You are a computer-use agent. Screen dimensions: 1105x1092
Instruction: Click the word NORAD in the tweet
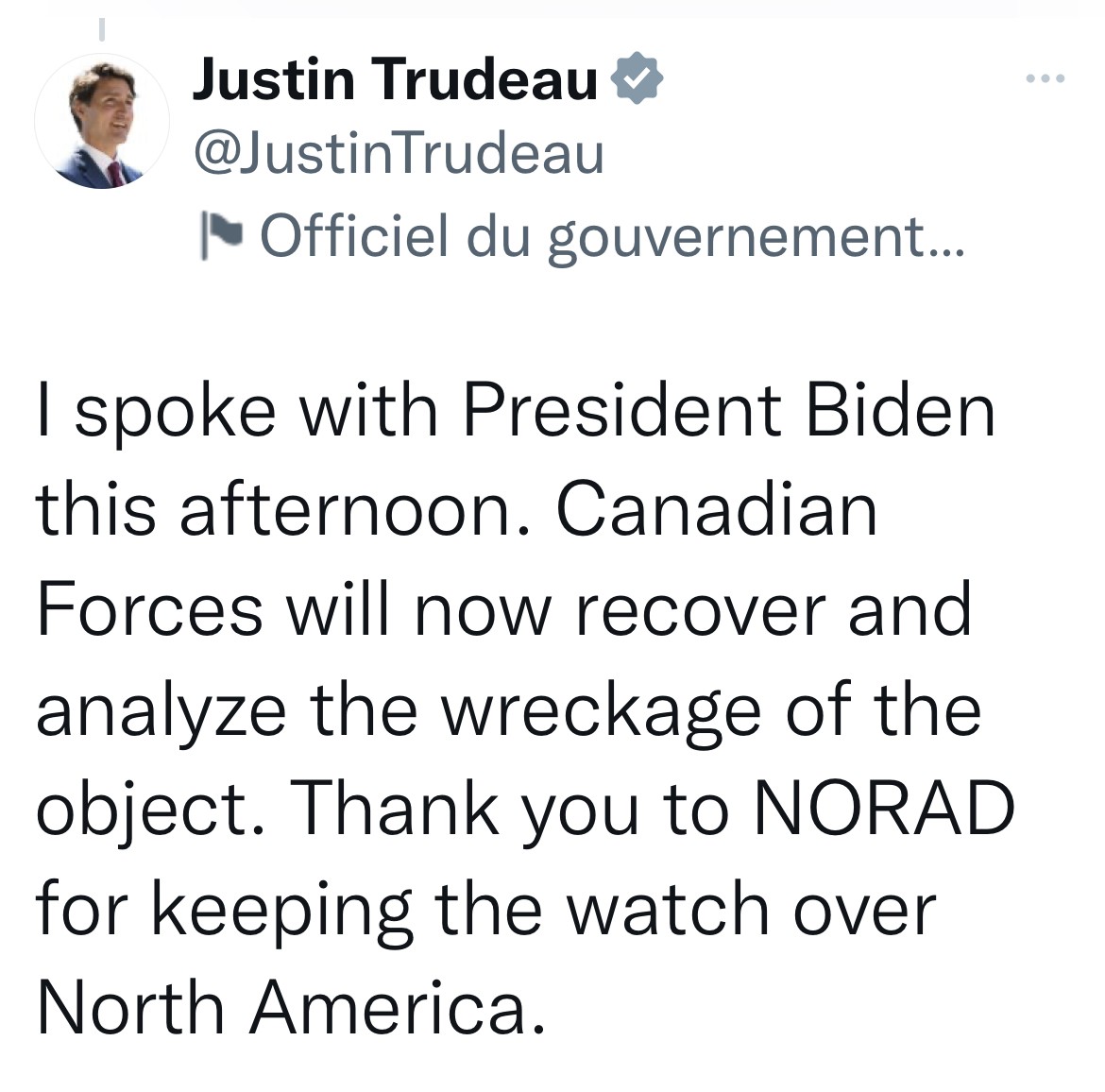884,808
